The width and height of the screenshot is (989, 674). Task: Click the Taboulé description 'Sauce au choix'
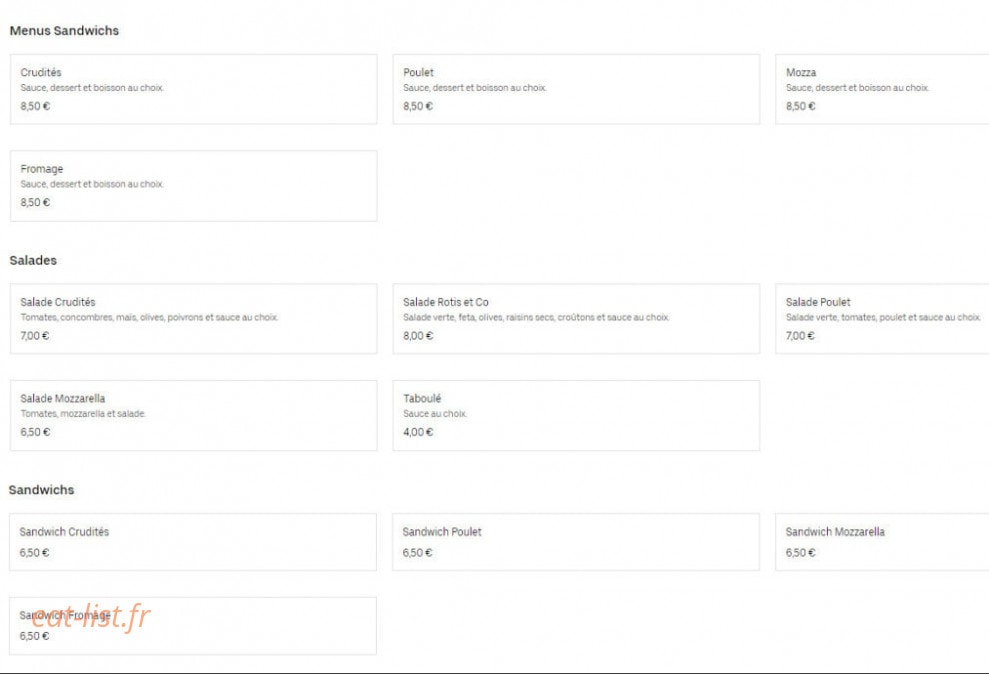pyautogui.click(x=435, y=414)
